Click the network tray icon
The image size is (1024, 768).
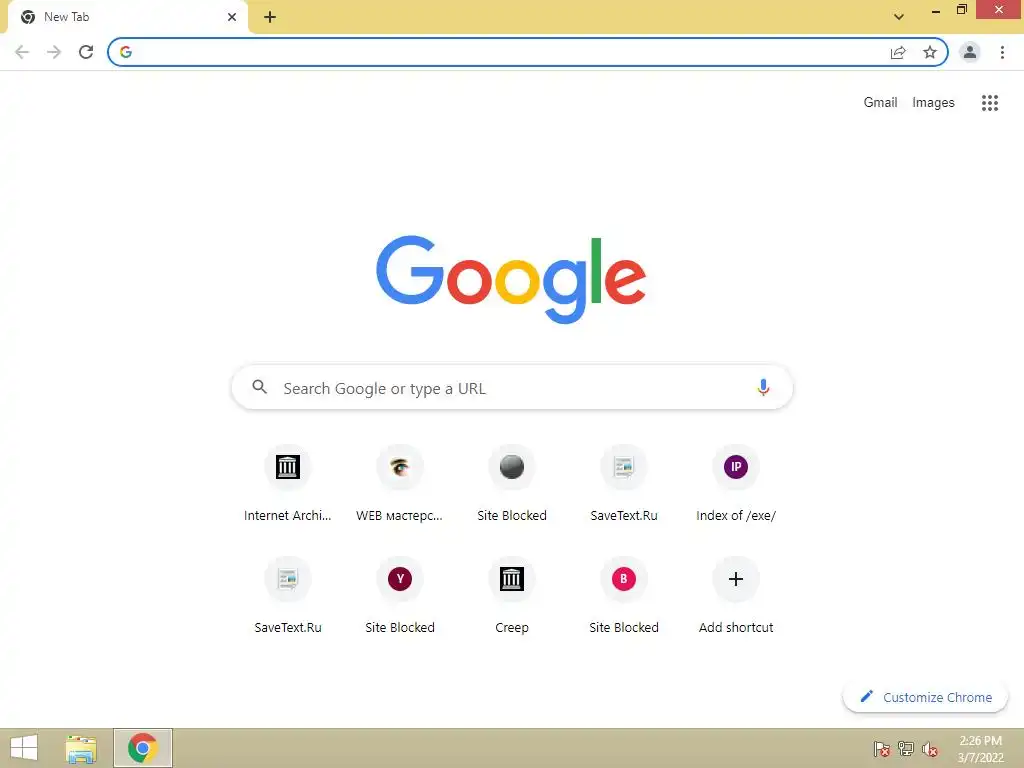click(906, 749)
